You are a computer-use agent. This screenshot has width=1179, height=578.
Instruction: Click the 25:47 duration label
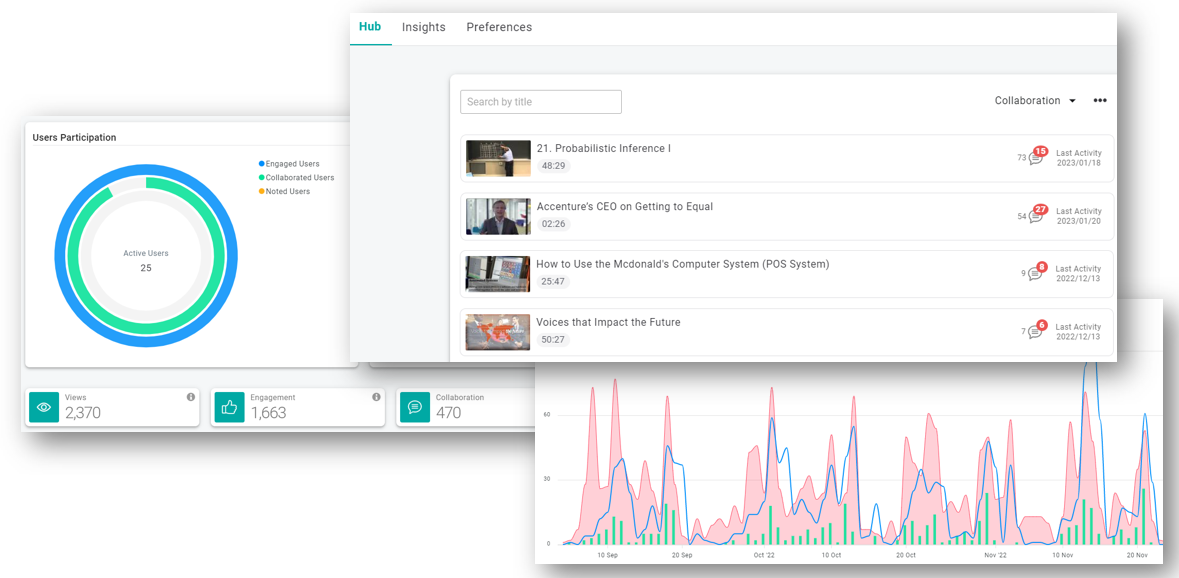pyautogui.click(x=553, y=281)
